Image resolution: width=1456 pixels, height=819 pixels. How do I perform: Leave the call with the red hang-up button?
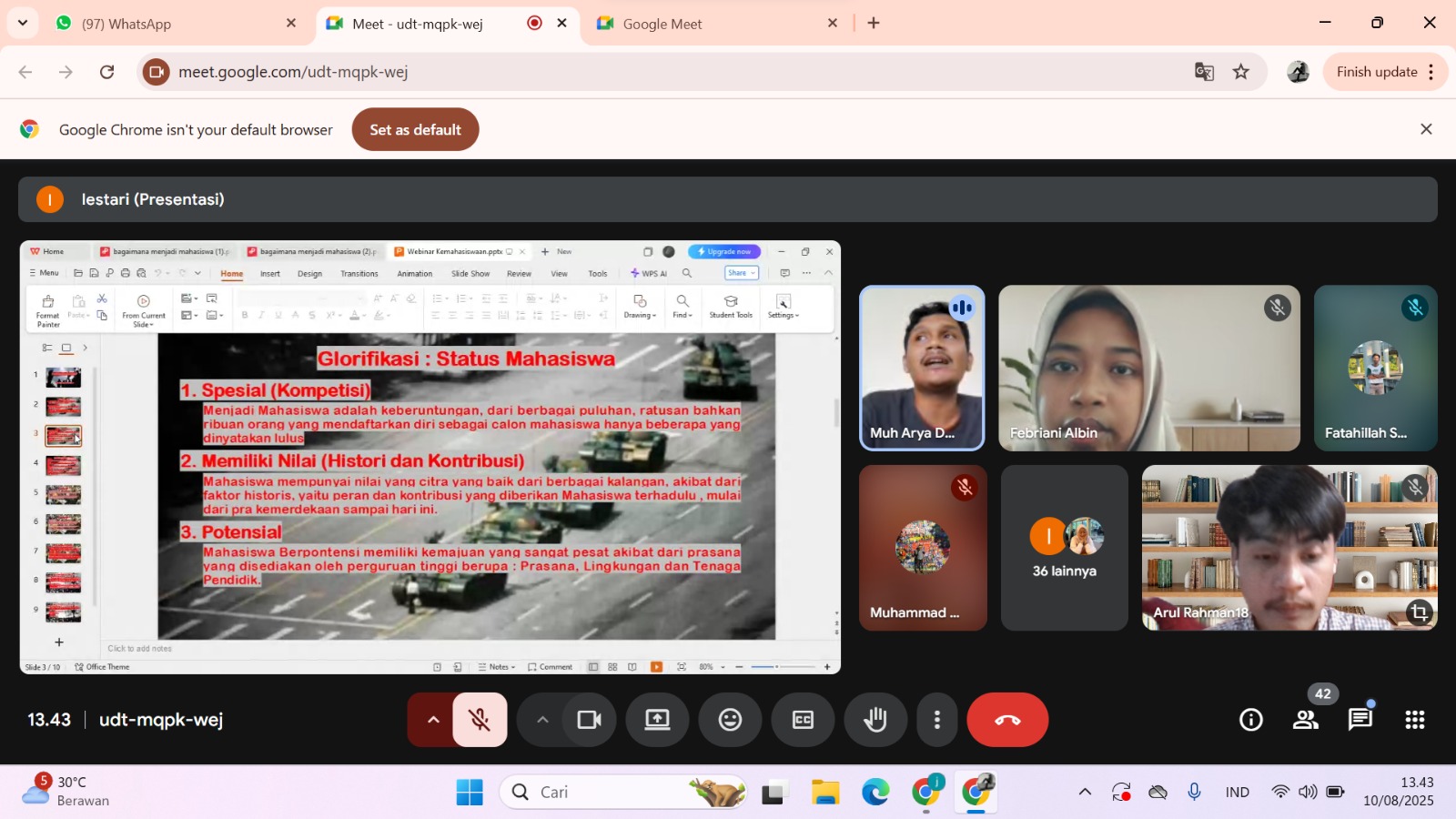pos(1007,720)
